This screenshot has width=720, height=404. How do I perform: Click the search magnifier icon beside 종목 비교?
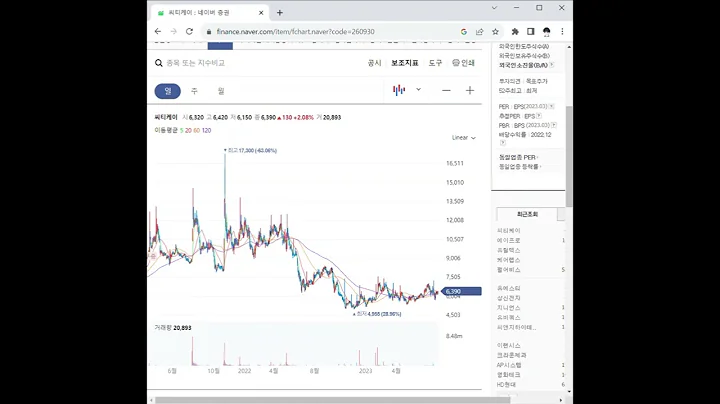pos(159,63)
